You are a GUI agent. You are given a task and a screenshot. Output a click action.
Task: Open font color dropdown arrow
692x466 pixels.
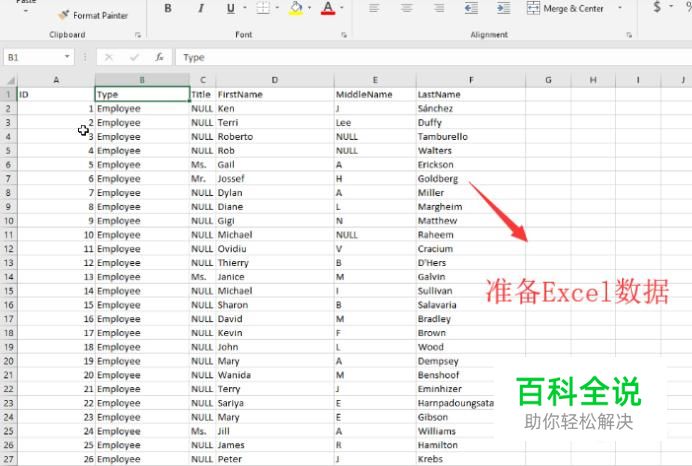[342, 8]
